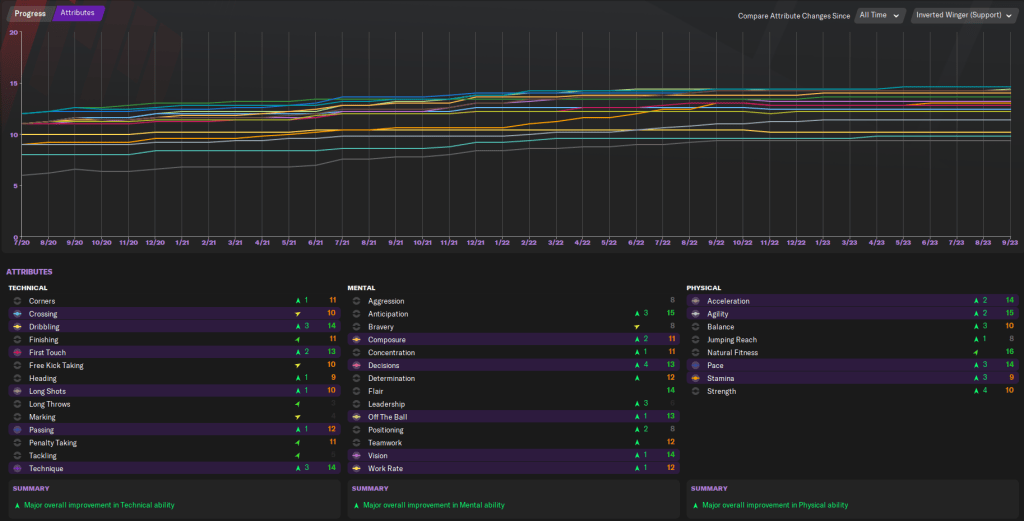Toggle the Composure graph line icon

(x=356, y=340)
